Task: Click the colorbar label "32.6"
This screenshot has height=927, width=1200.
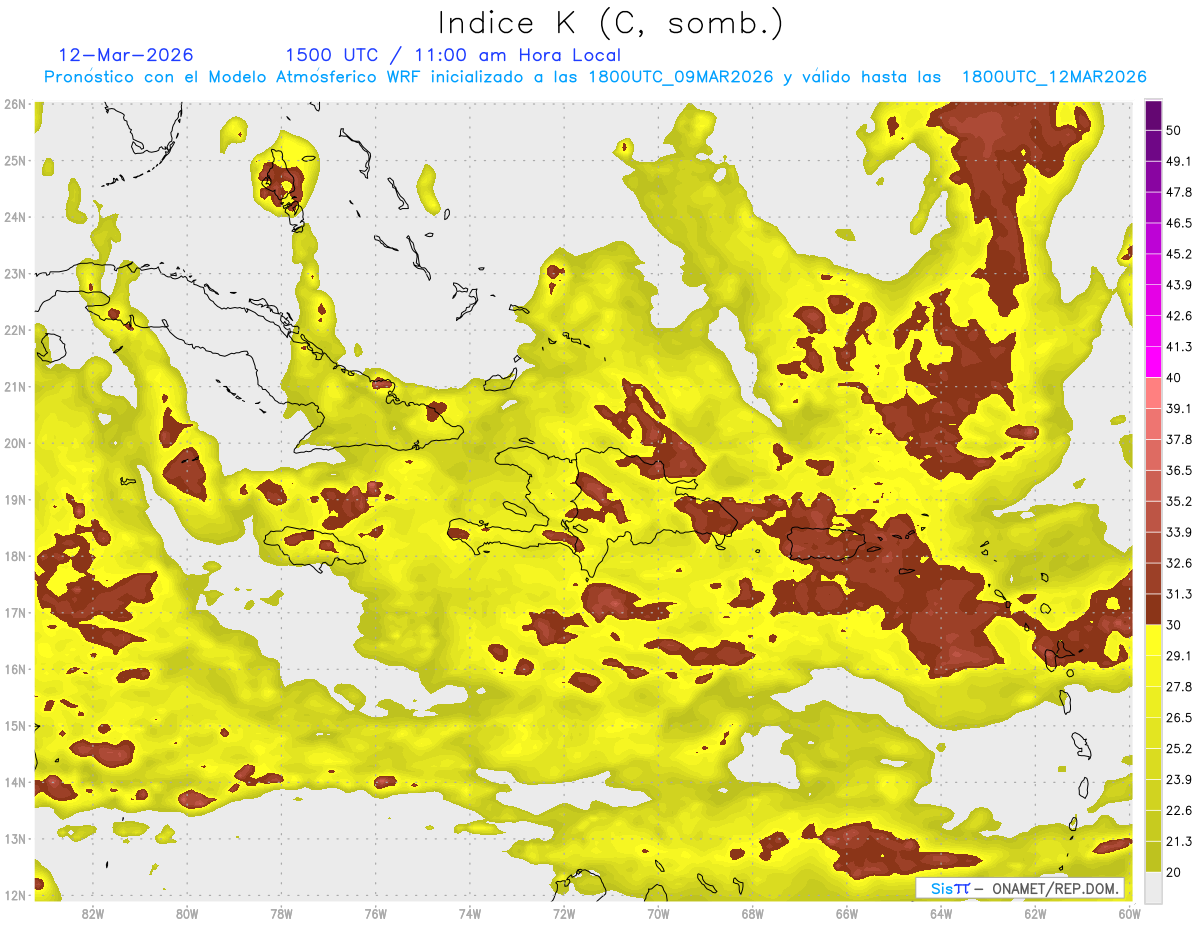Action: coord(1179,563)
